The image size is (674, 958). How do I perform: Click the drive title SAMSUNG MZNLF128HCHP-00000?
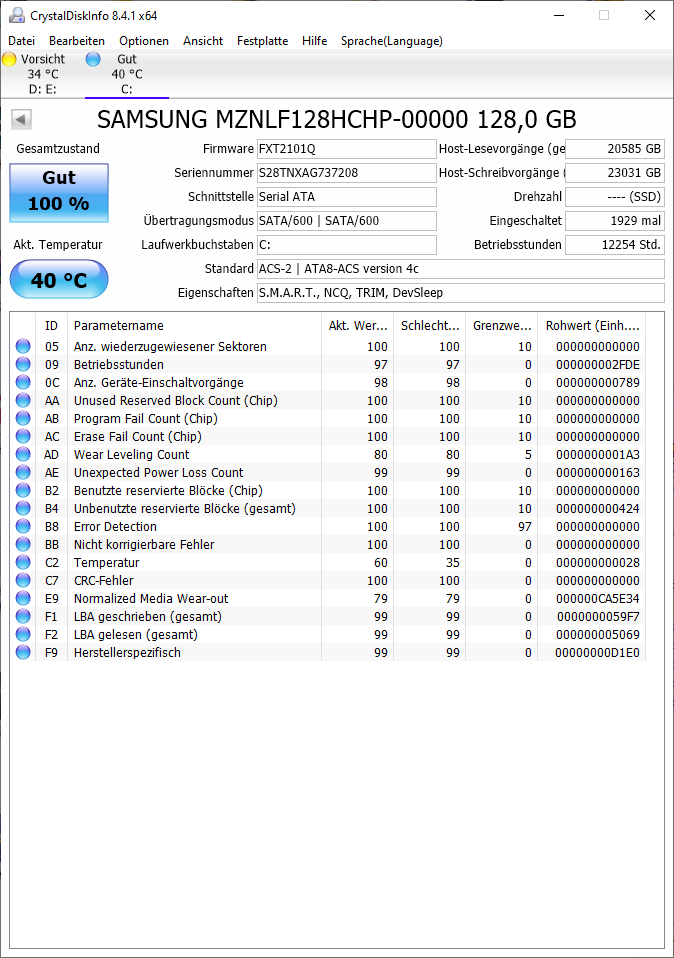pos(337,120)
